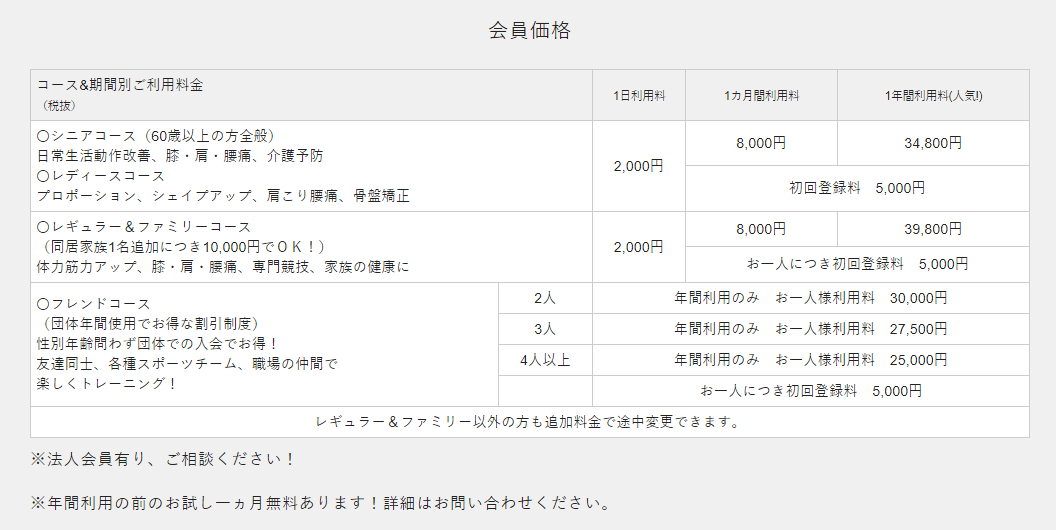Select the フレンドコース line
1056x530 pixels.
pos(94,304)
